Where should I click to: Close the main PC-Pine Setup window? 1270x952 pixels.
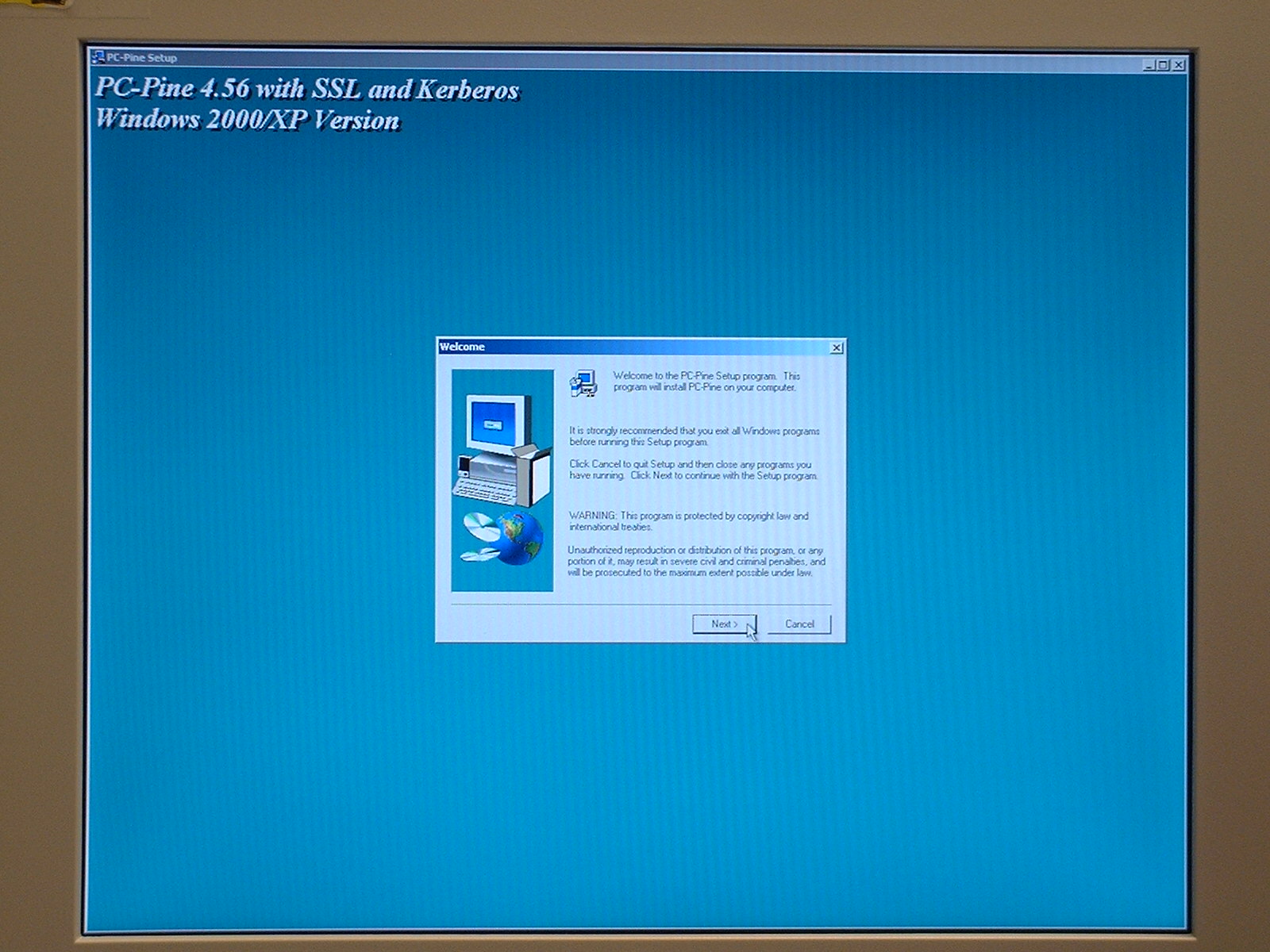[1179, 65]
